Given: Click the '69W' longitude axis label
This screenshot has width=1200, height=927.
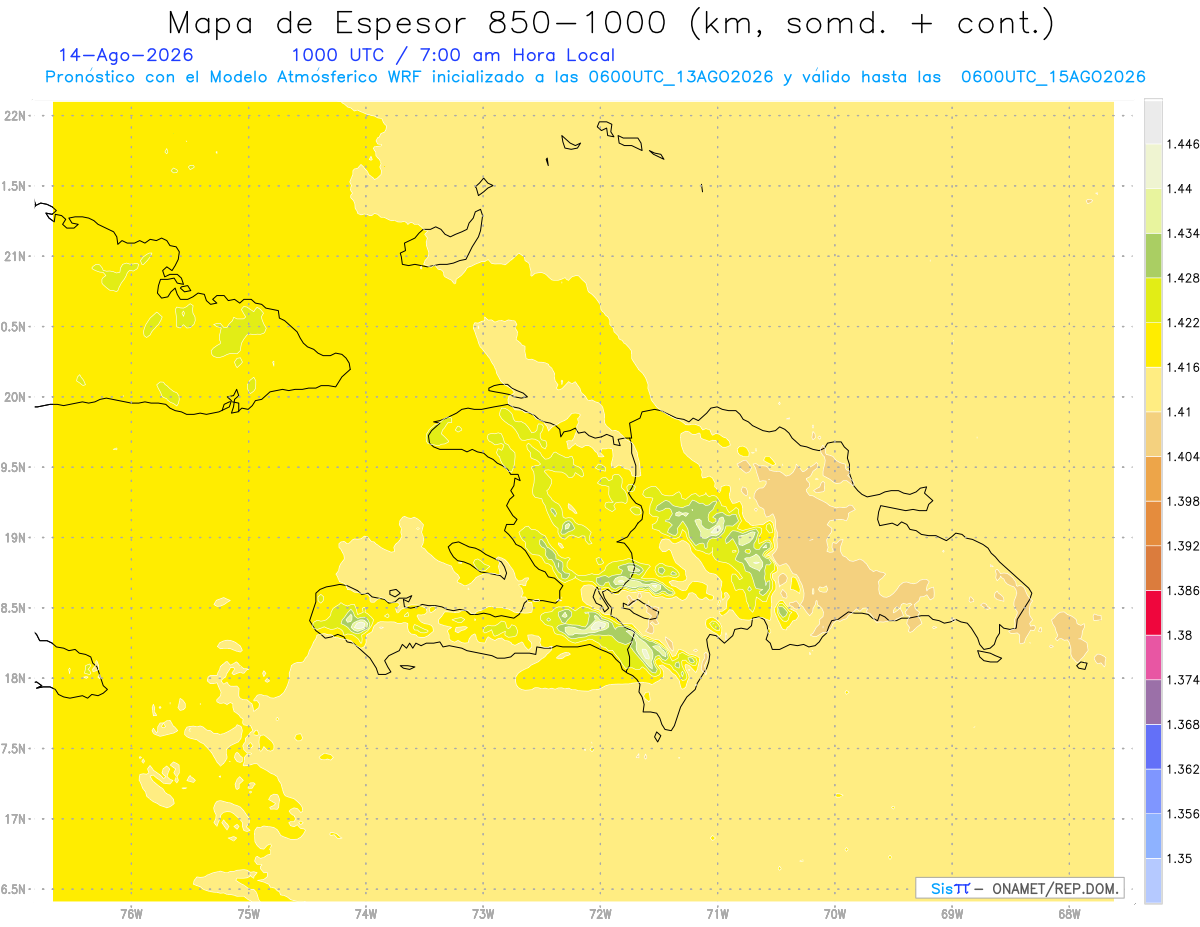Looking at the screenshot, I should [952, 914].
